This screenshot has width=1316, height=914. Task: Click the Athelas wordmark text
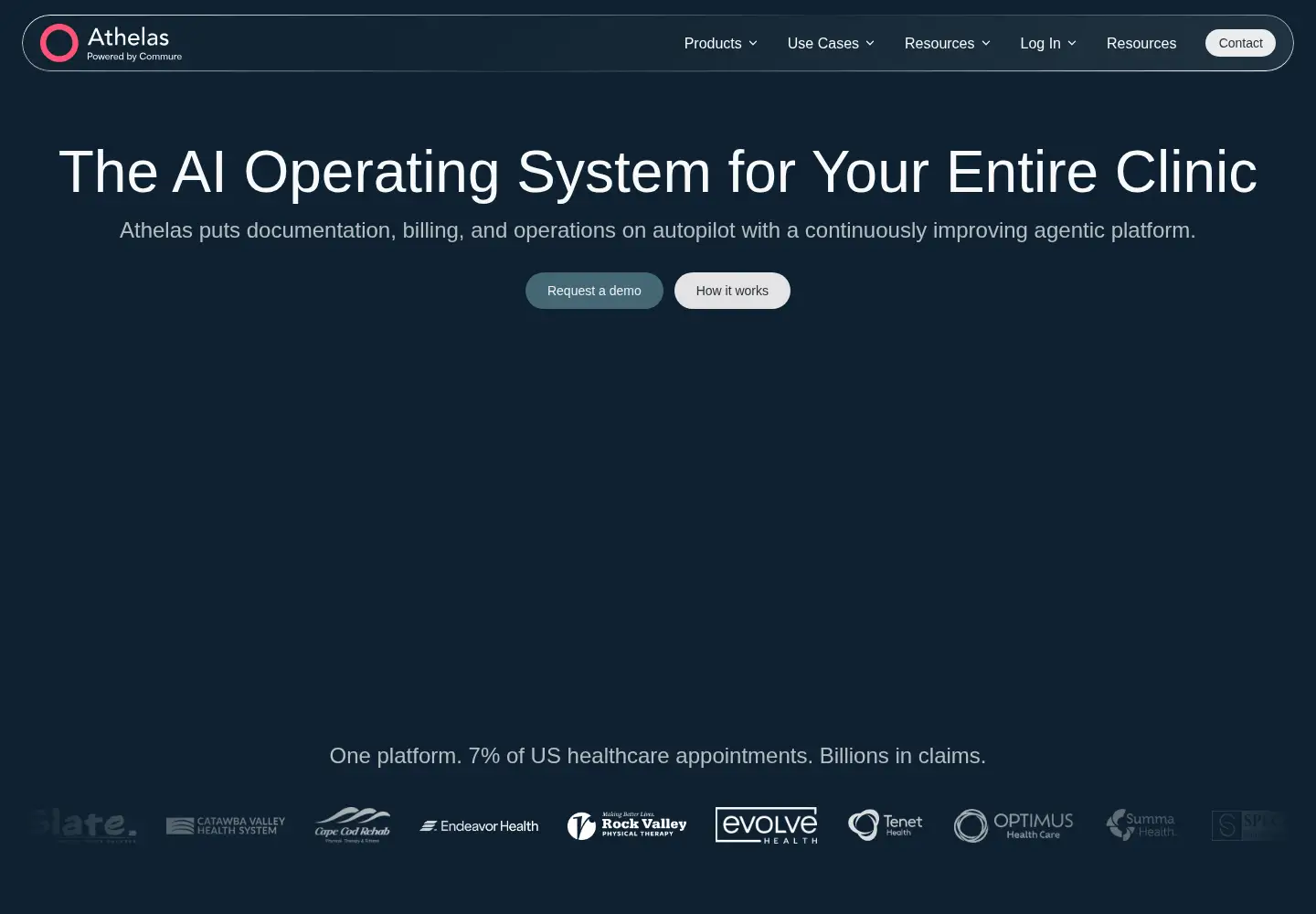129,37
